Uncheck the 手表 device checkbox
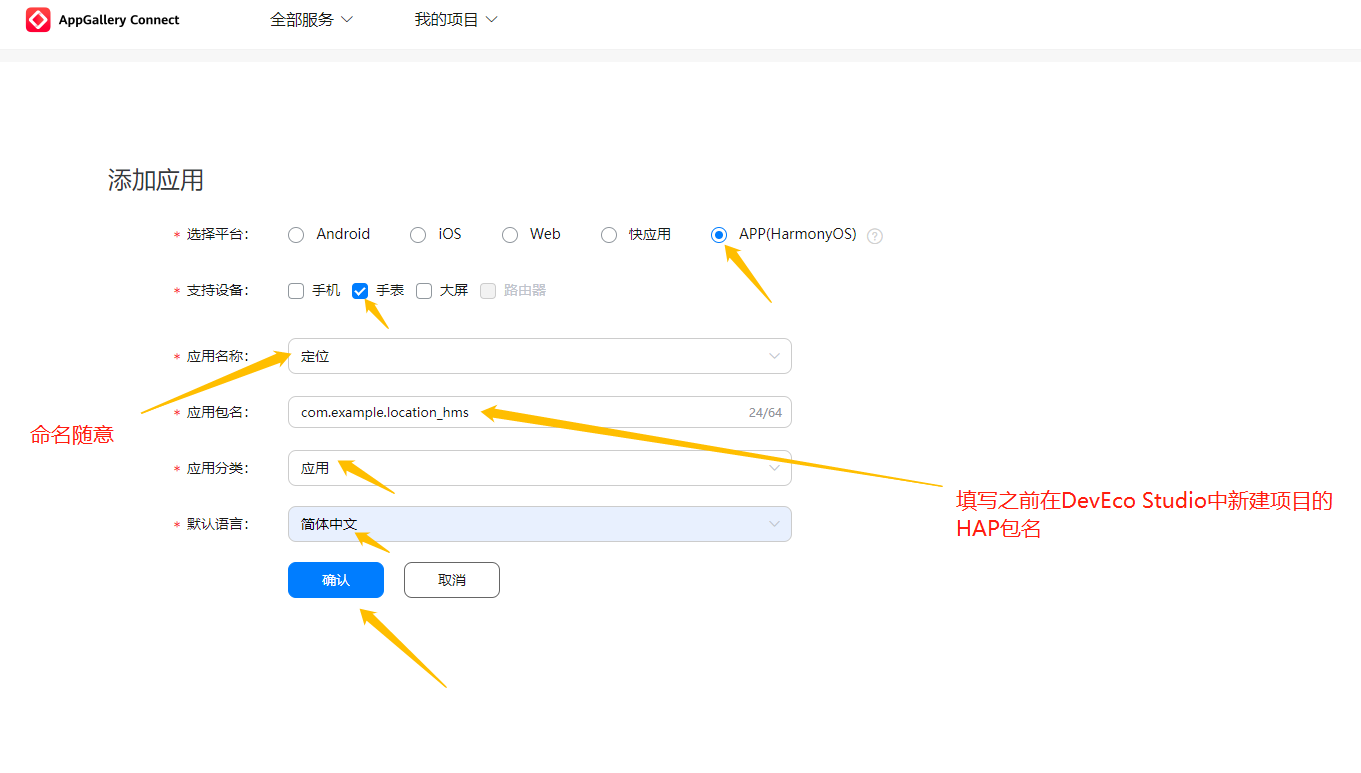1361x773 pixels. pos(360,291)
